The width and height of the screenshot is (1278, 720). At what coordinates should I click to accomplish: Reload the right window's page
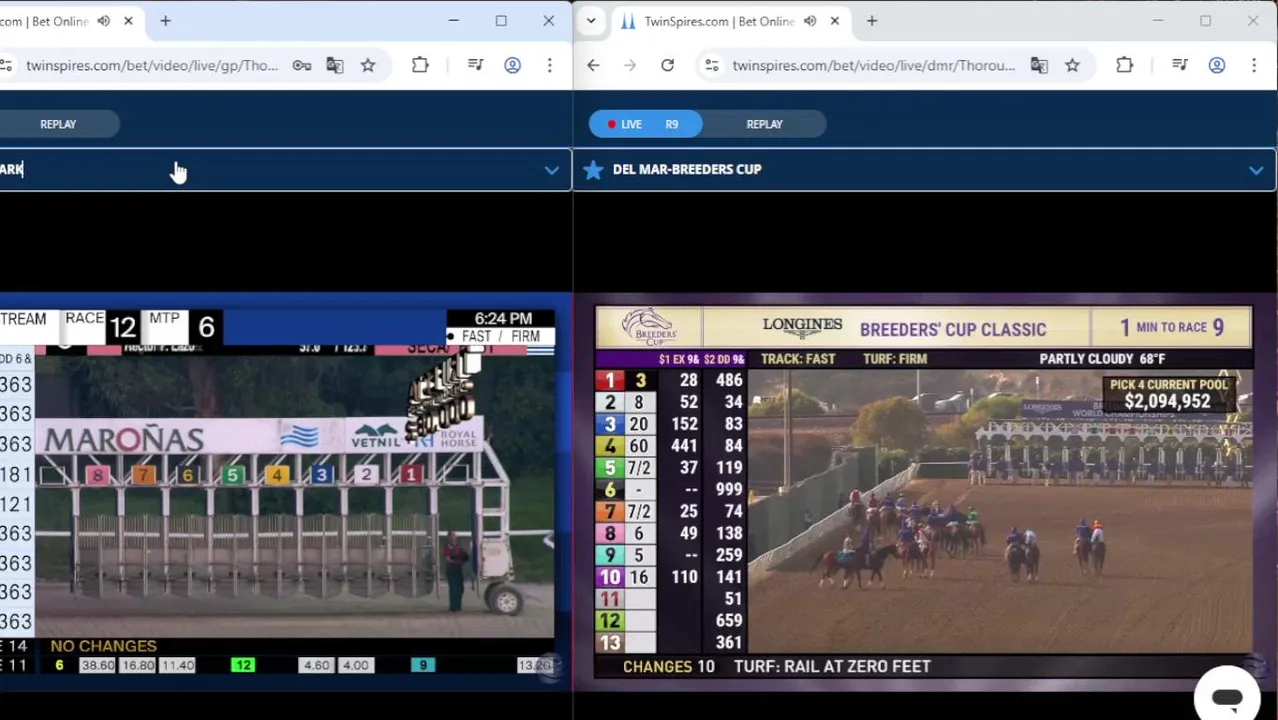(667, 66)
